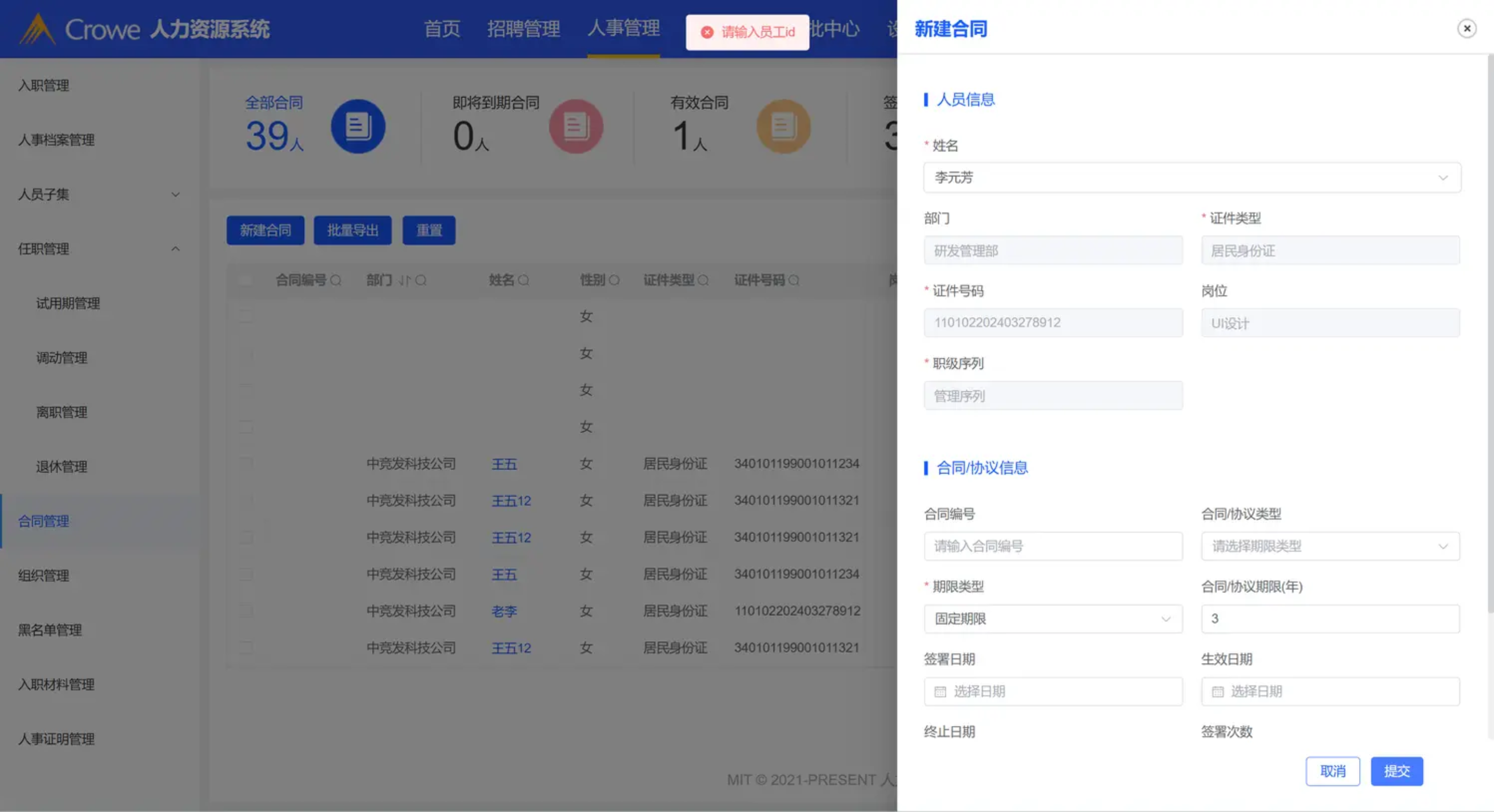This screenshot has height=812, width=1494.
Task: Click the 提交 submit button
Action: (1396, 772)
